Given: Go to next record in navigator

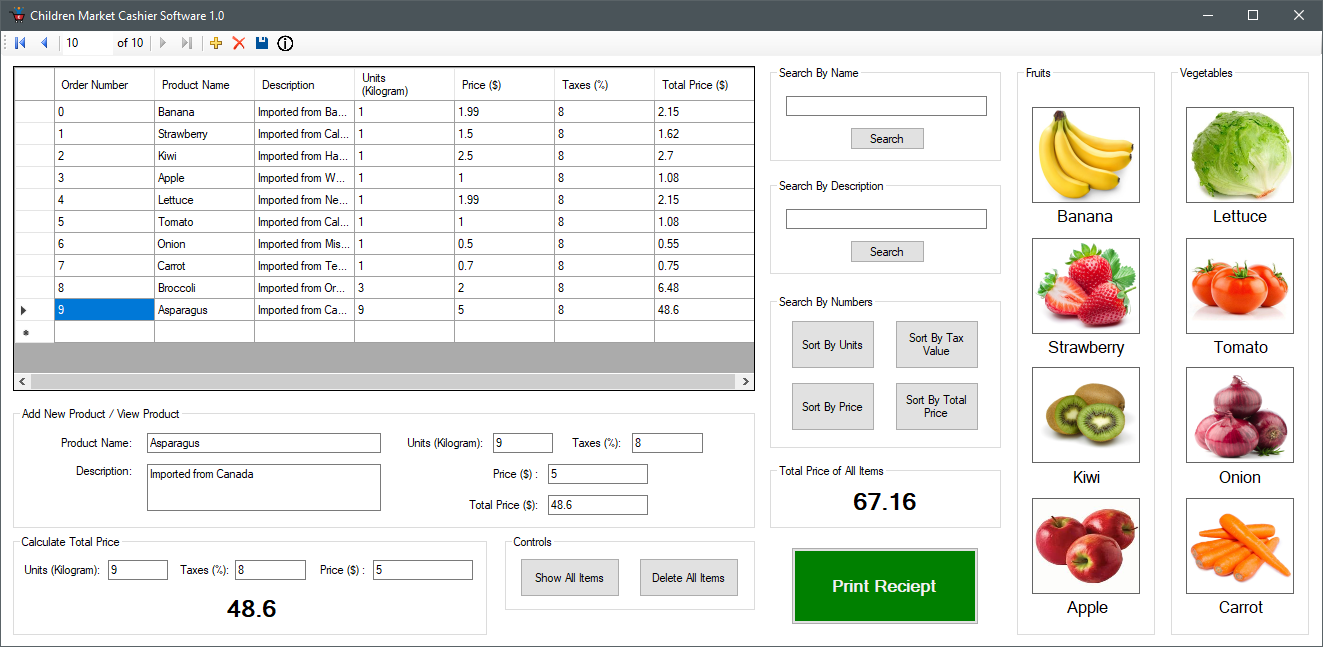Looking at the screenshot, I should [163, 43].
